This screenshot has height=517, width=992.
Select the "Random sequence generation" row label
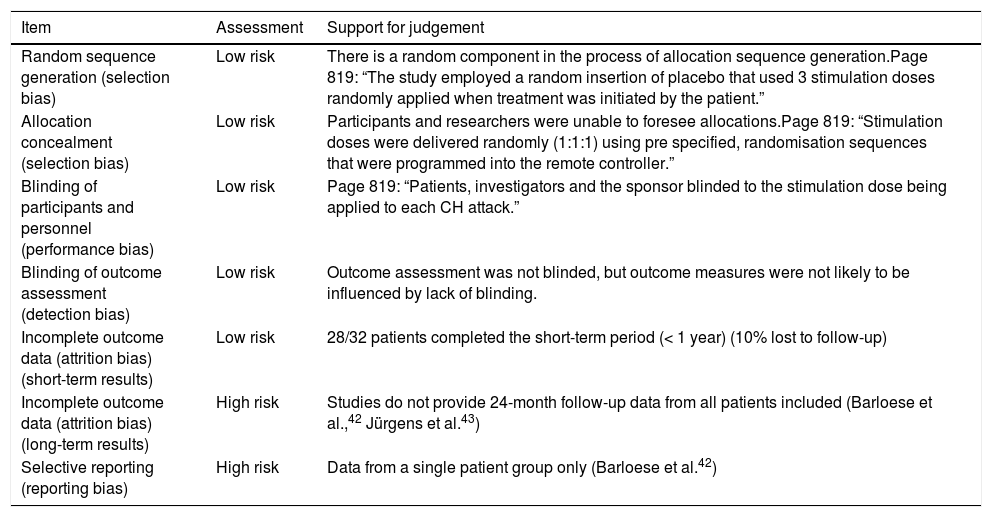click(x=95, y=77)
